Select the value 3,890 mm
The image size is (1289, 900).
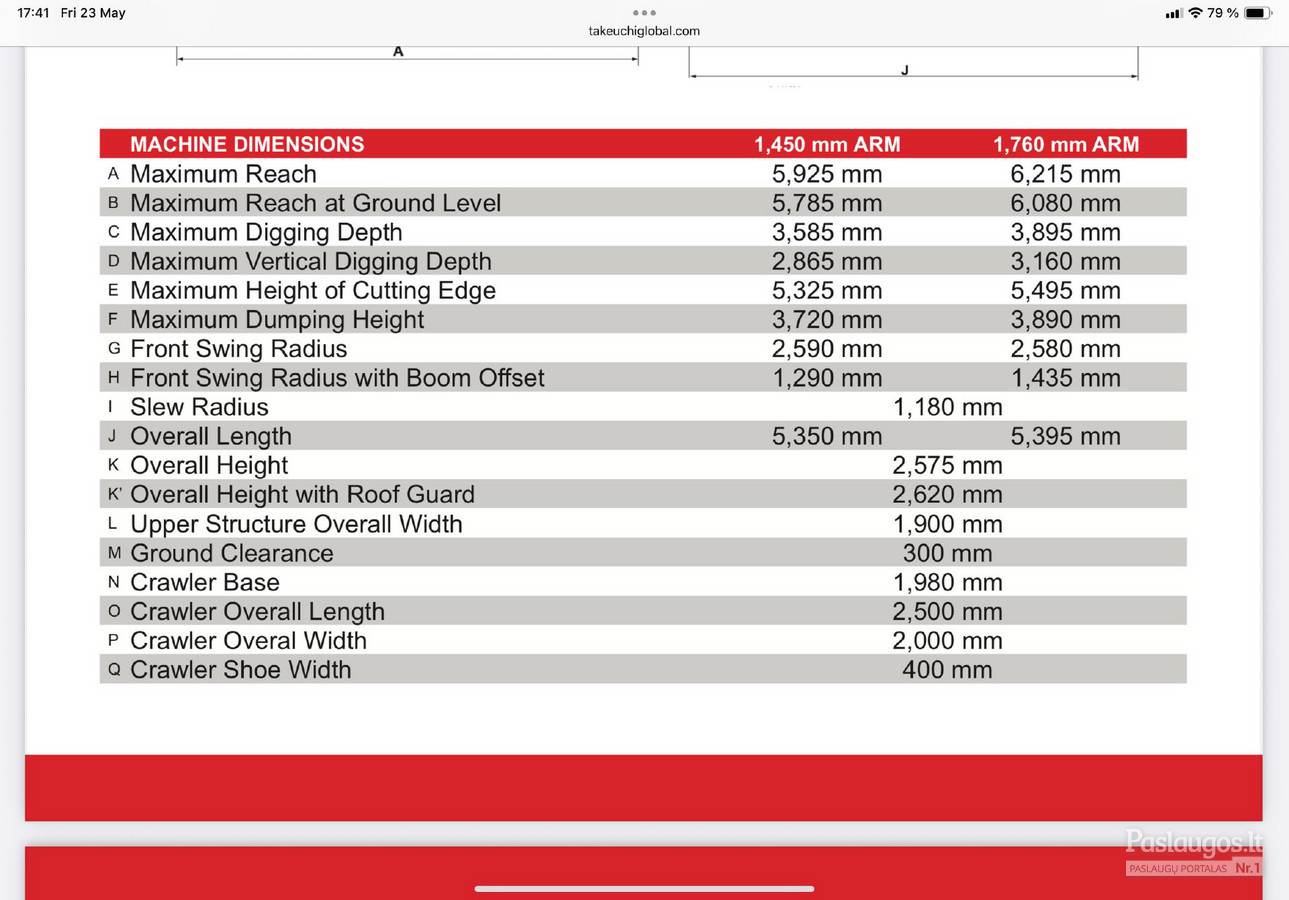1066,320
